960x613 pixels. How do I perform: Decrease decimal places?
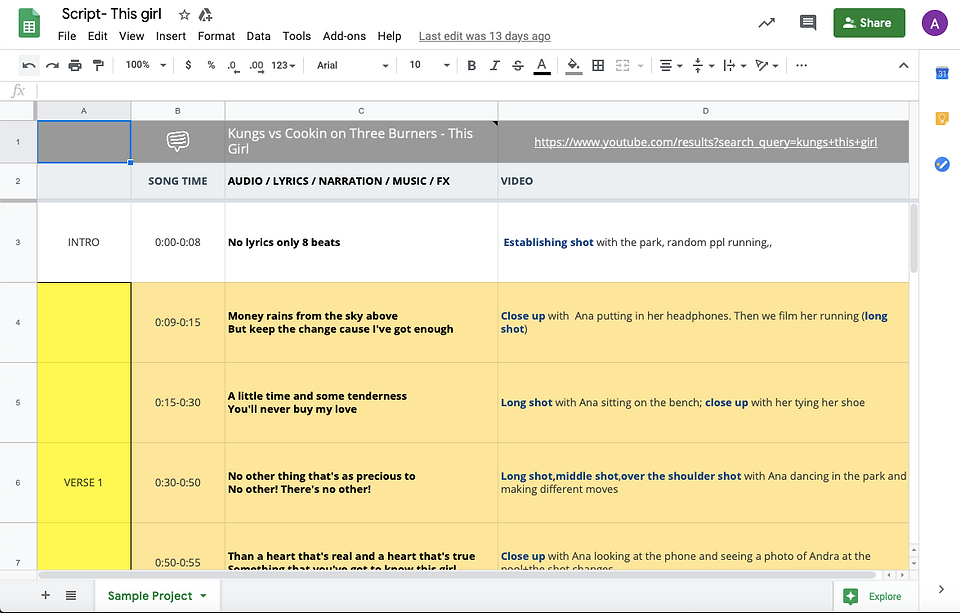tap(233, 66)
